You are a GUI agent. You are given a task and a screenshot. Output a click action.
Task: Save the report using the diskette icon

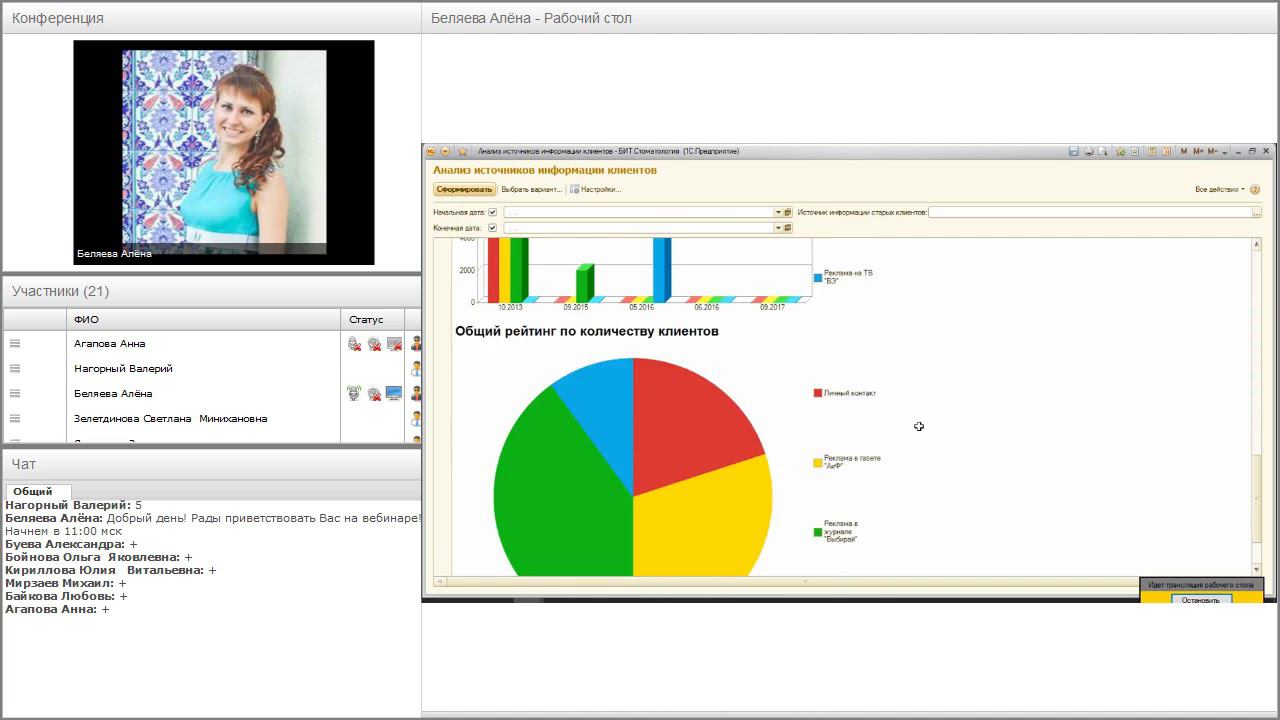(x=1074, y=152)
